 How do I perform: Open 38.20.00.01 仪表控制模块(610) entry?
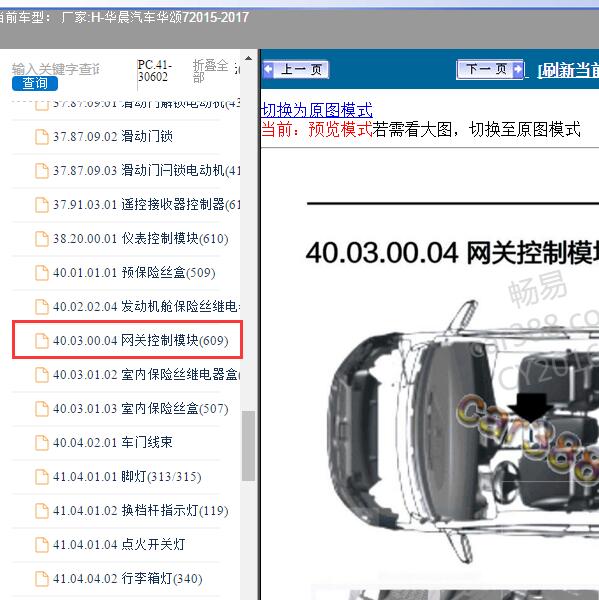[140, 238]
